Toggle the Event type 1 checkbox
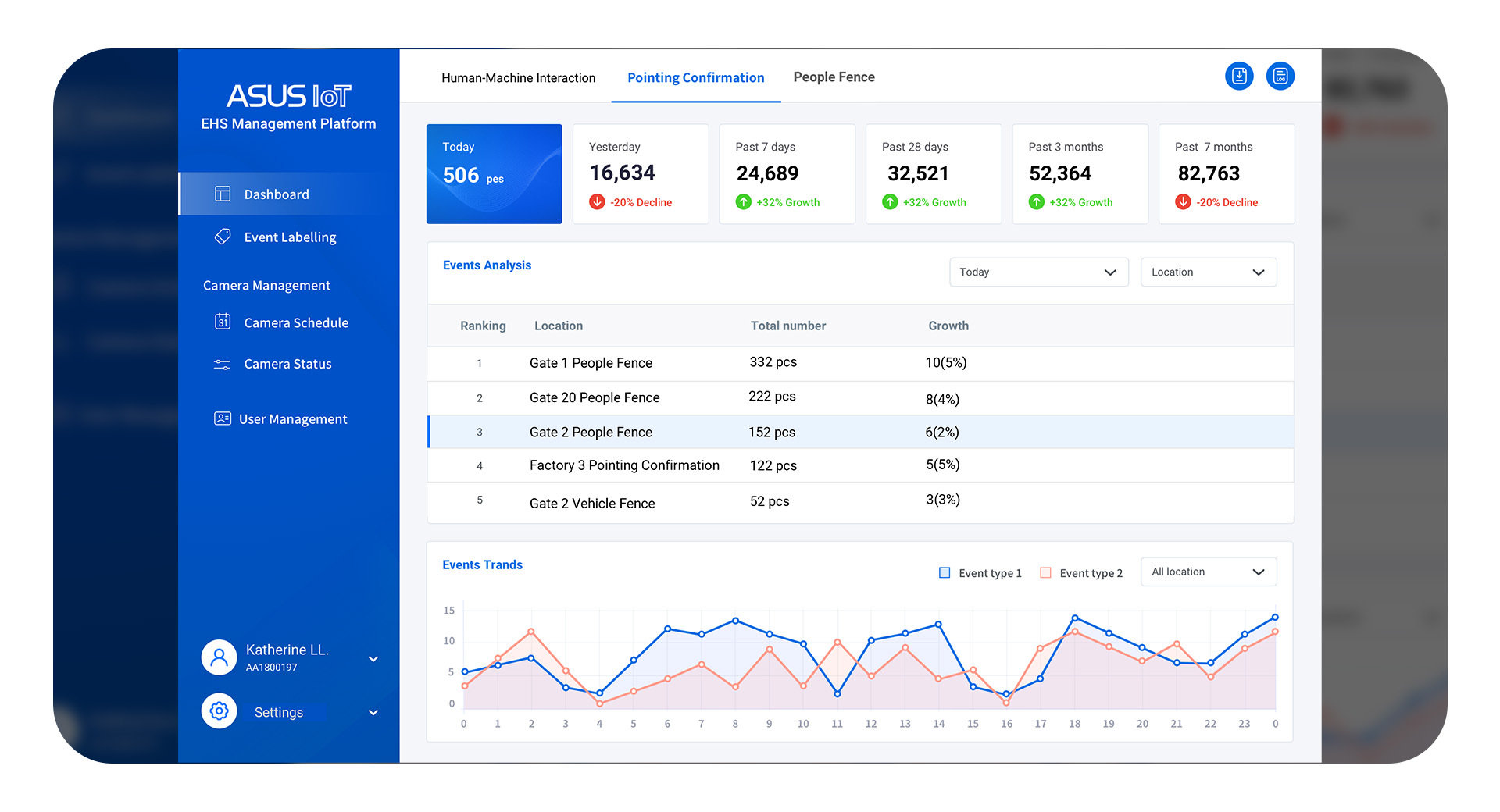Viewport: 1500px width, 812px height. click(945, 572)
